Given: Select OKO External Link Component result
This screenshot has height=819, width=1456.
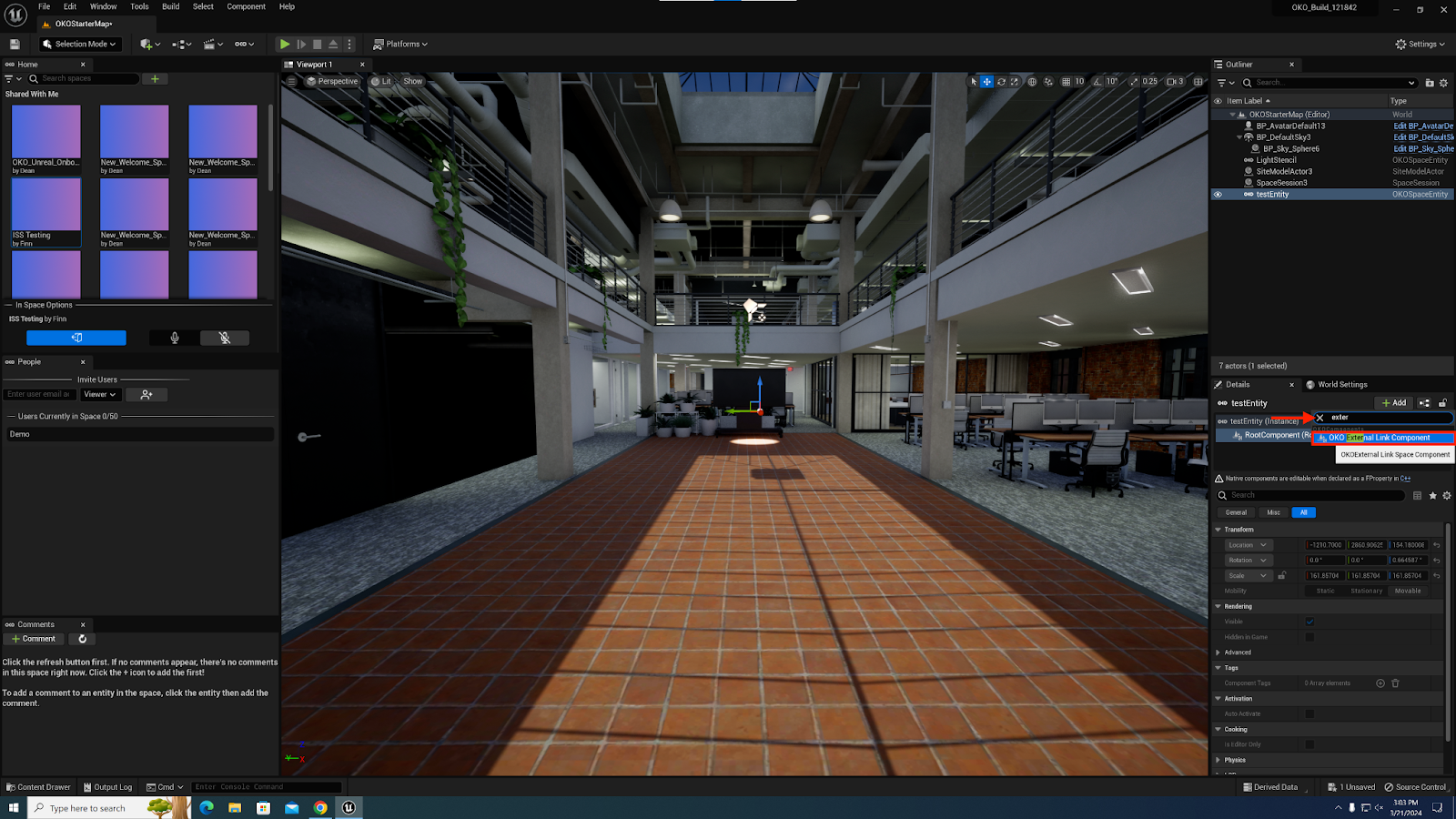Looking at the screenshot, I should click(1380, 438).
